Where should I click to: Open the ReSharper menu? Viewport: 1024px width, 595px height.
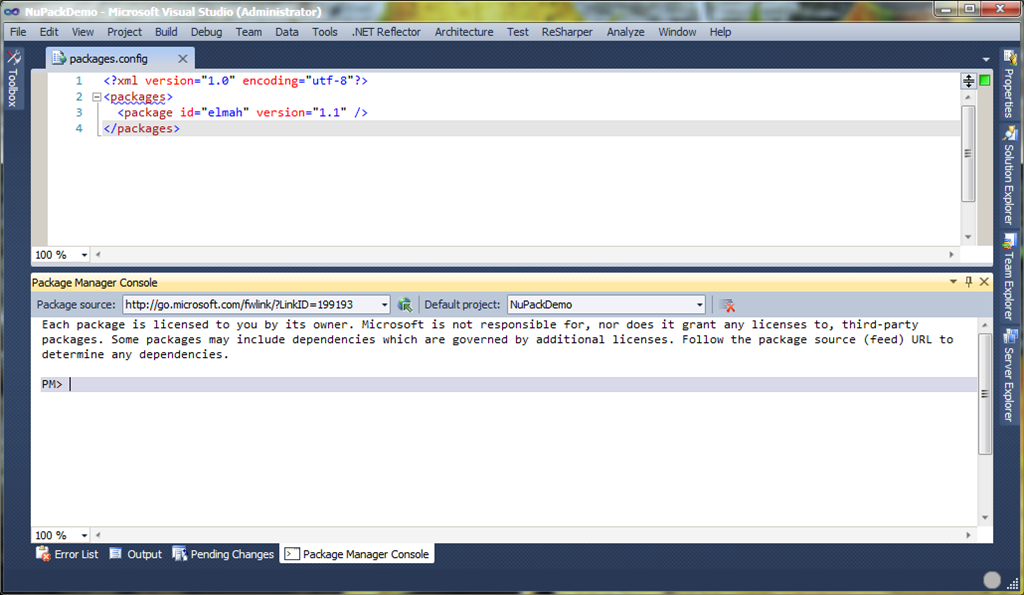(x=567, y=32)
